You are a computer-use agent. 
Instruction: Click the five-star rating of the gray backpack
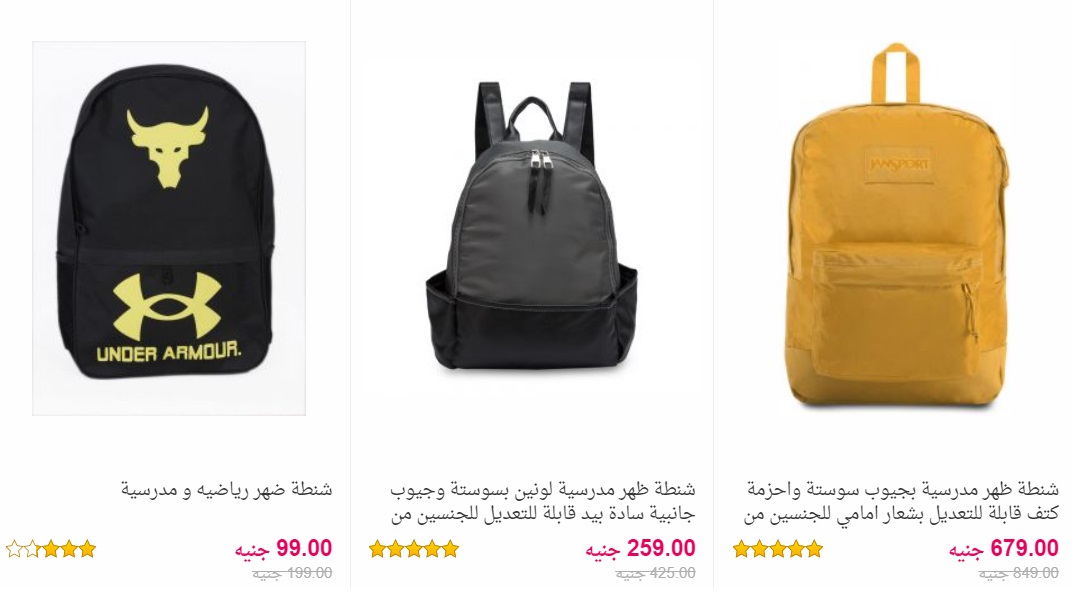(414, 549)
